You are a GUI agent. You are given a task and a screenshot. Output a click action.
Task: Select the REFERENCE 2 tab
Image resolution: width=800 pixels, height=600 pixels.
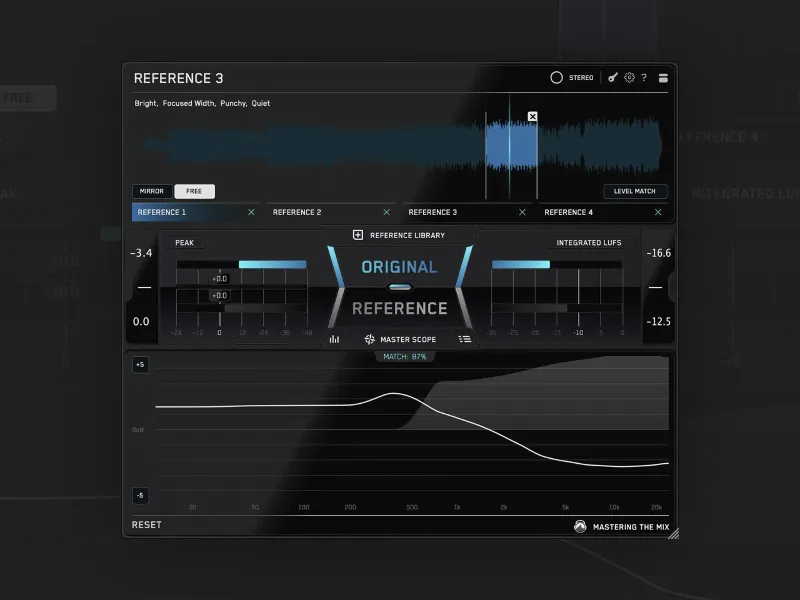point(331,212)
